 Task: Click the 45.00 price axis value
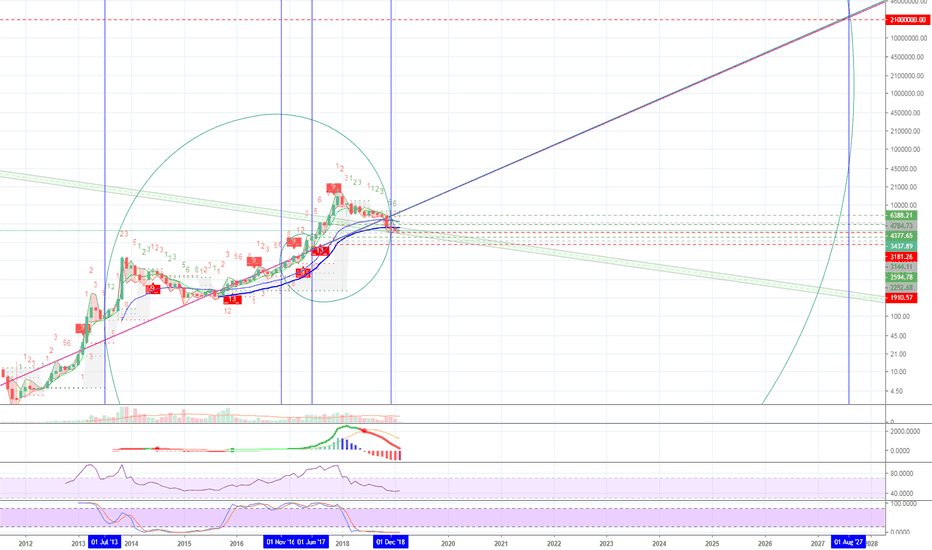tap(899, 336)
